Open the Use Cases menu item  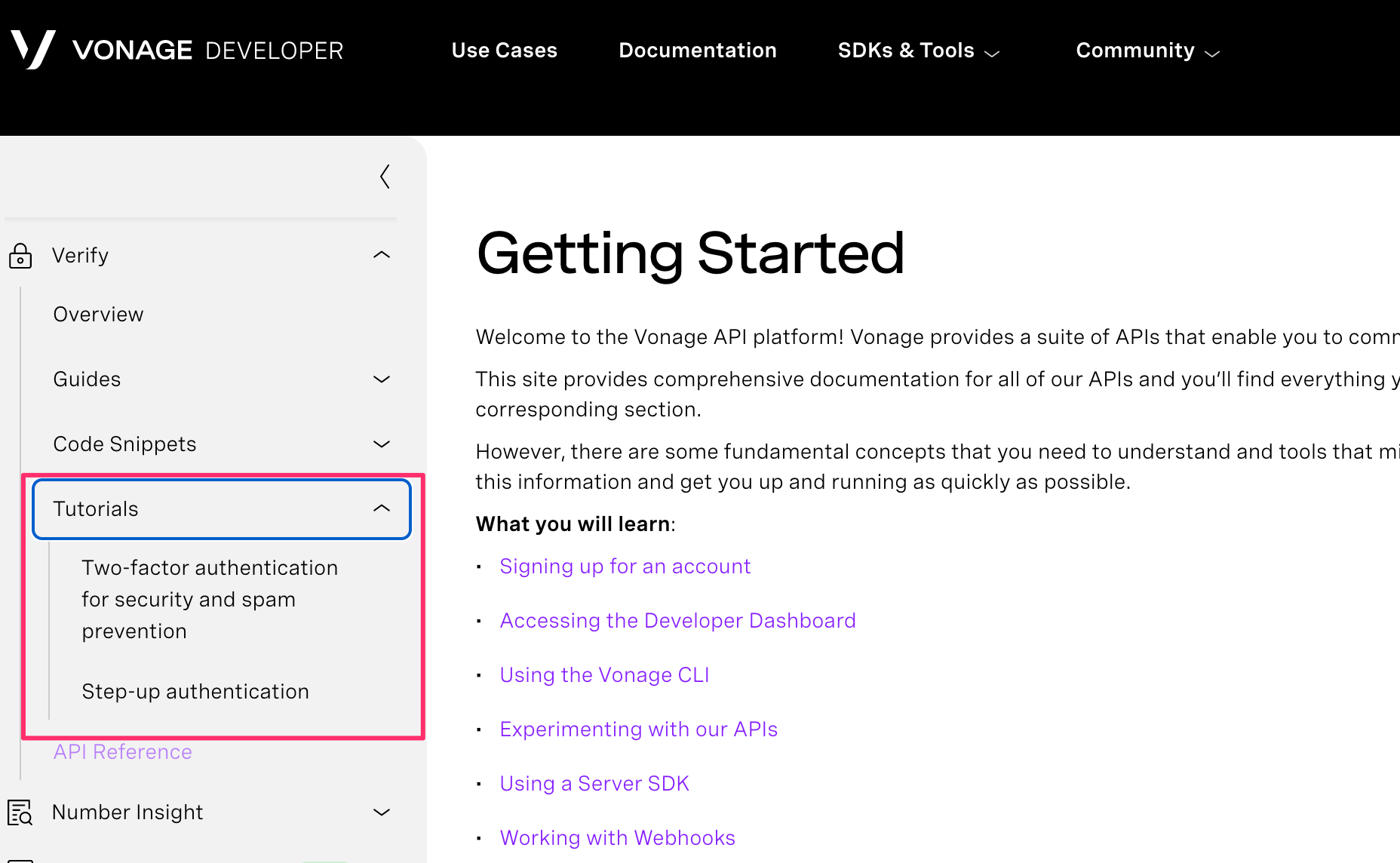click(504, 51)
